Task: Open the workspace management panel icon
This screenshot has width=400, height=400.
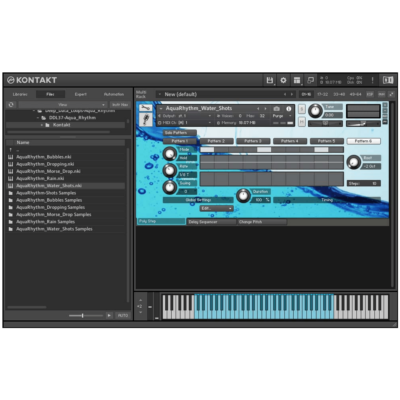Action: tap(297, 80)
